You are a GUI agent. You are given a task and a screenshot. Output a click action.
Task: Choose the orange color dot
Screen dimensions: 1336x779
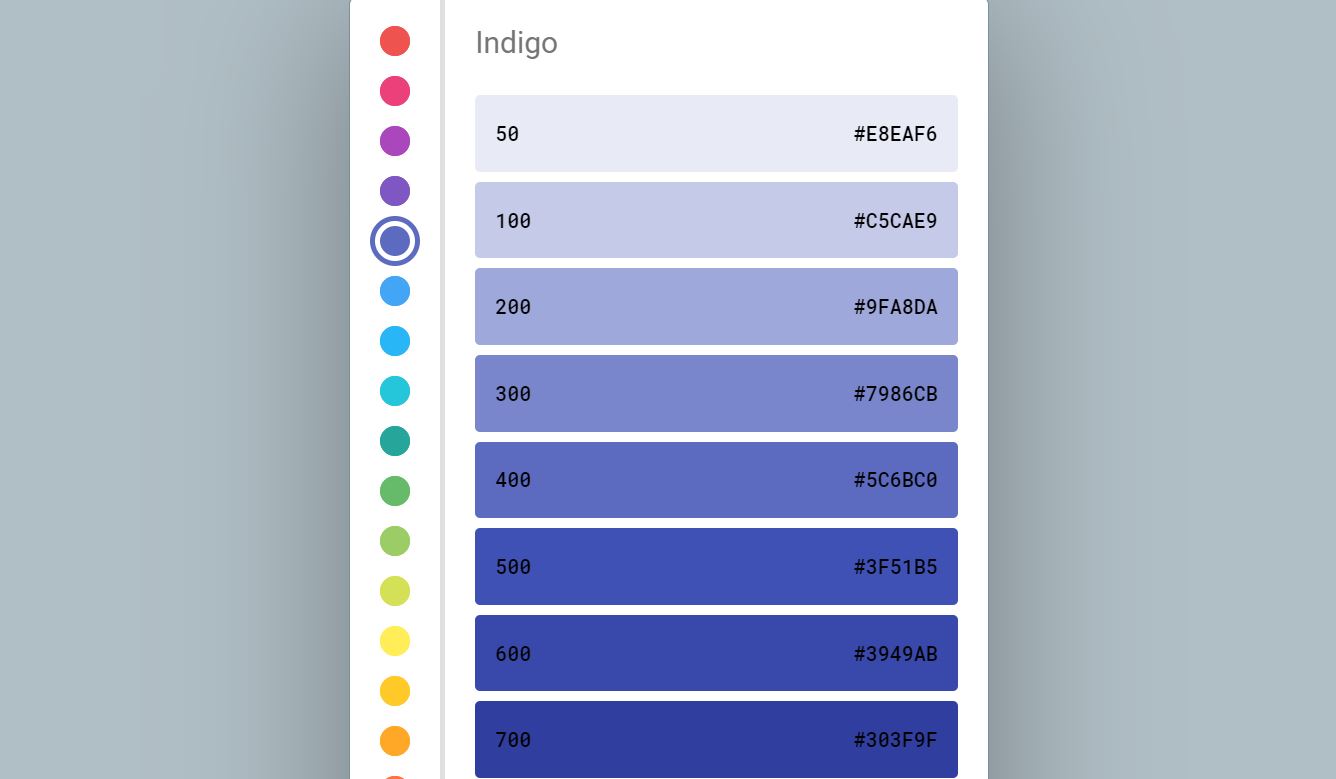pyautogui.click(x=395, y=741)
